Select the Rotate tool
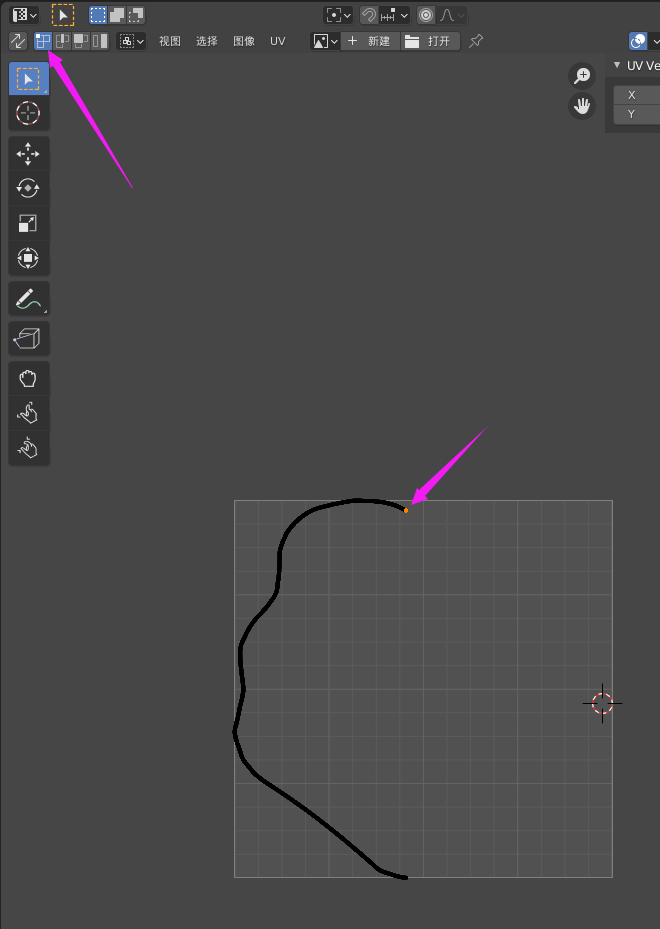This screenshot has height=929, width=660. (x=28, y=188)
